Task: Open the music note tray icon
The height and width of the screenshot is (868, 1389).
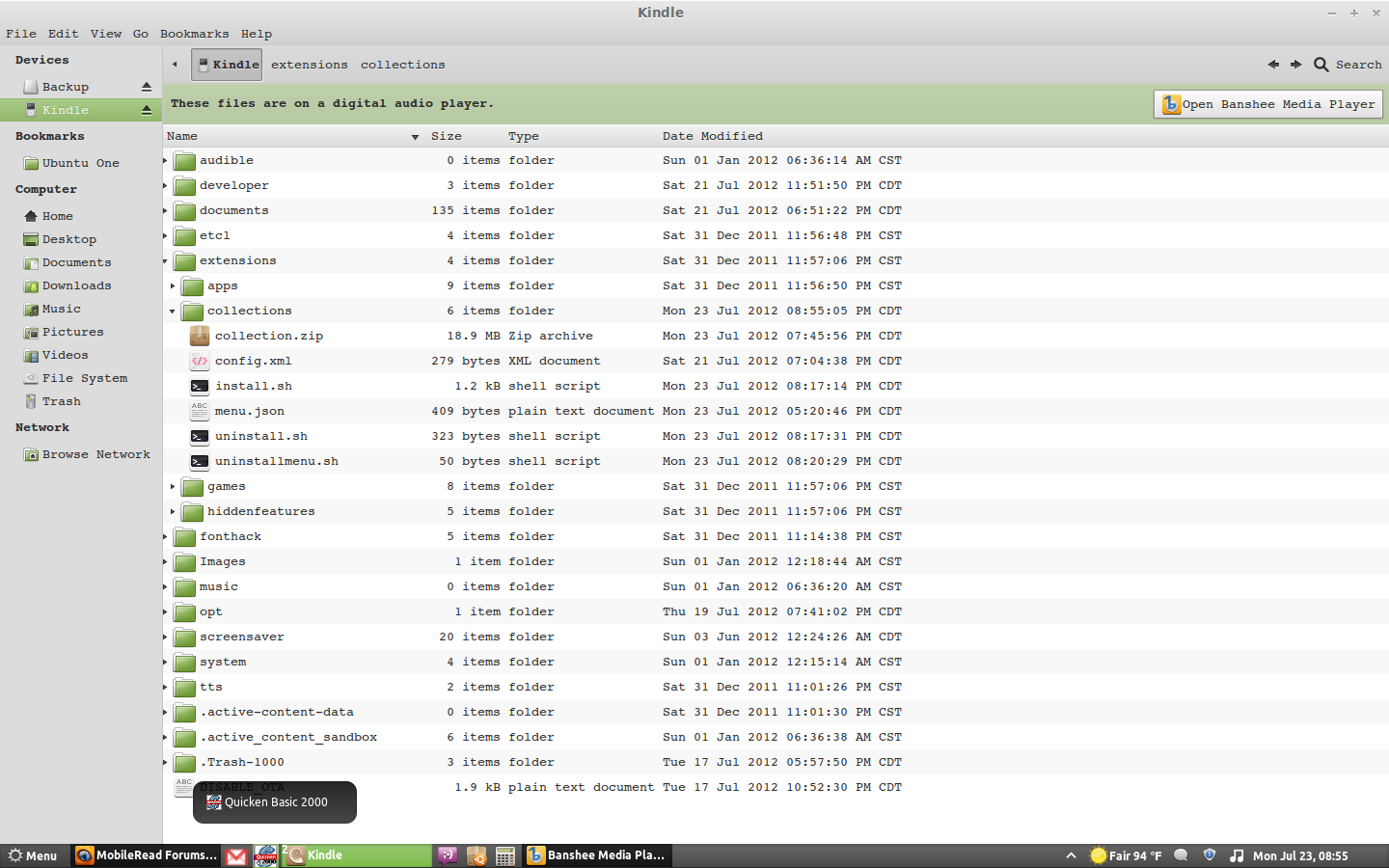Action: (1237, 855)
